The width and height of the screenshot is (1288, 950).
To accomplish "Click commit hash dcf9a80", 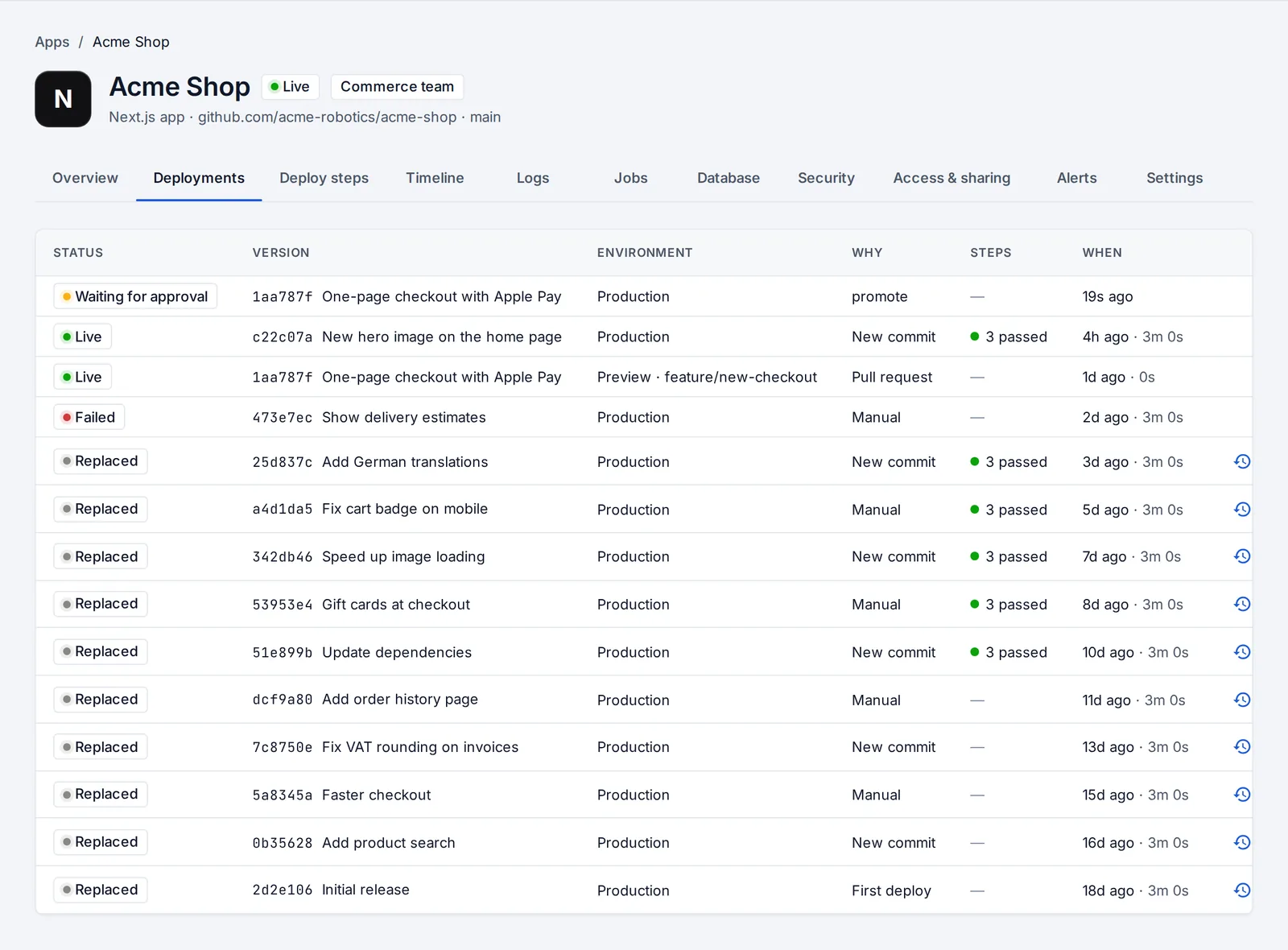I will tap(283, 700).
